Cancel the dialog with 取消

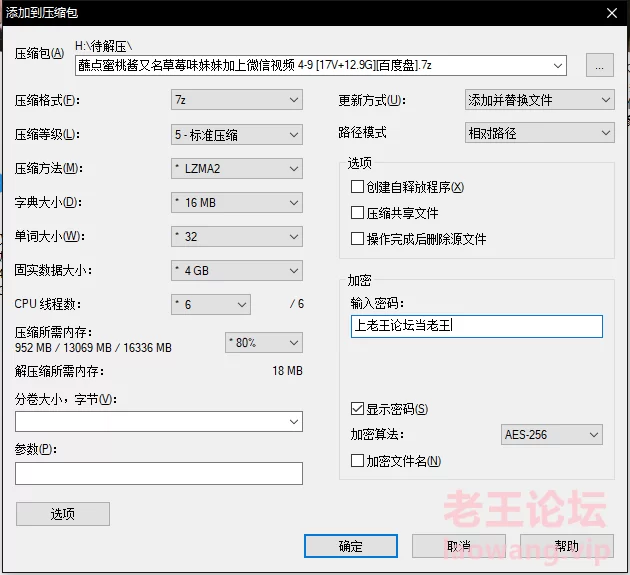point(459,546)
